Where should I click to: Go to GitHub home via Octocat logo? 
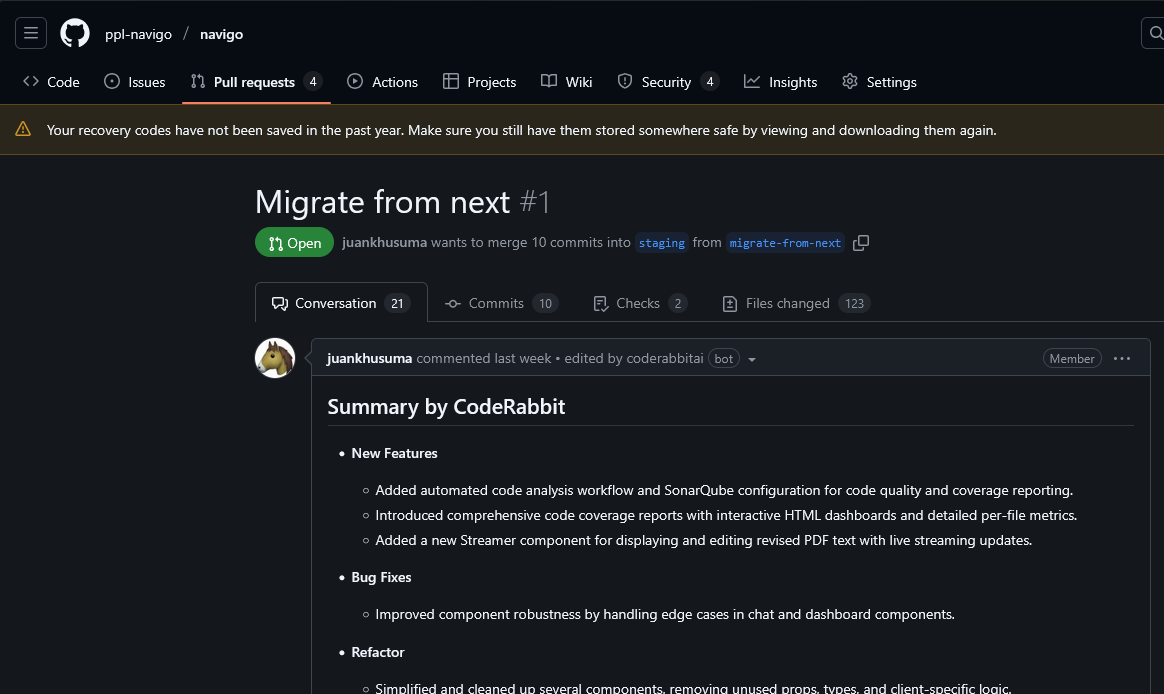tap(75, 33)
